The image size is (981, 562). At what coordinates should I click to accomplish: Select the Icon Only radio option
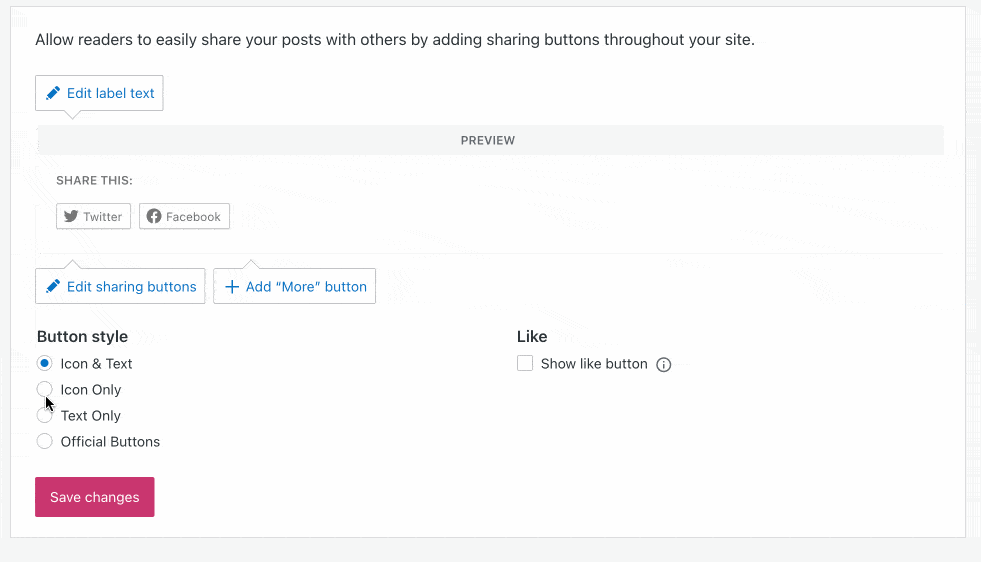[44, 390]
